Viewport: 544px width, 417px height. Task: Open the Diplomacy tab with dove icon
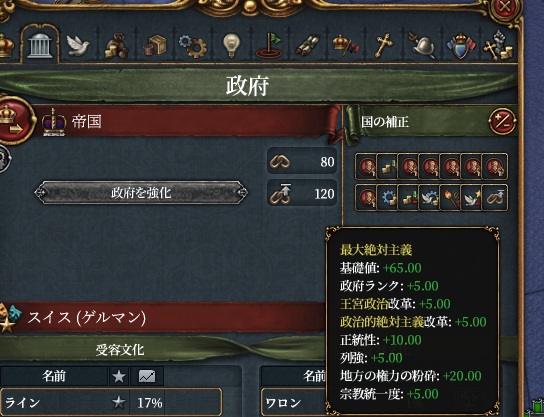point(78,45)
